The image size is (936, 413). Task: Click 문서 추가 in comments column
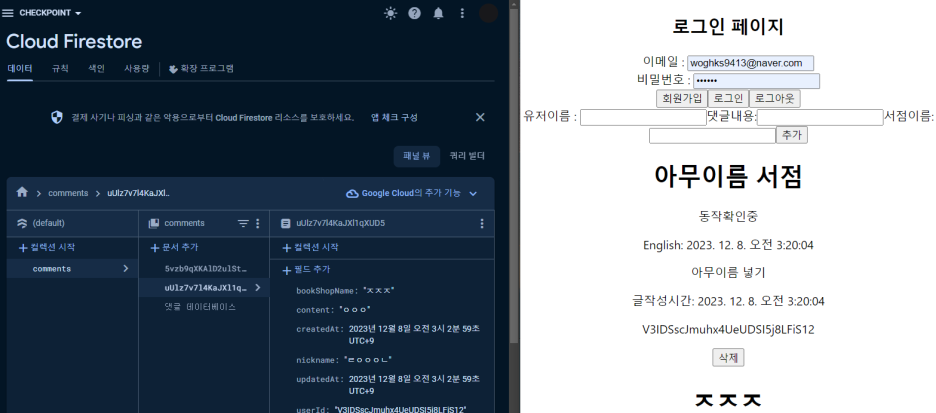coord(174,248)
